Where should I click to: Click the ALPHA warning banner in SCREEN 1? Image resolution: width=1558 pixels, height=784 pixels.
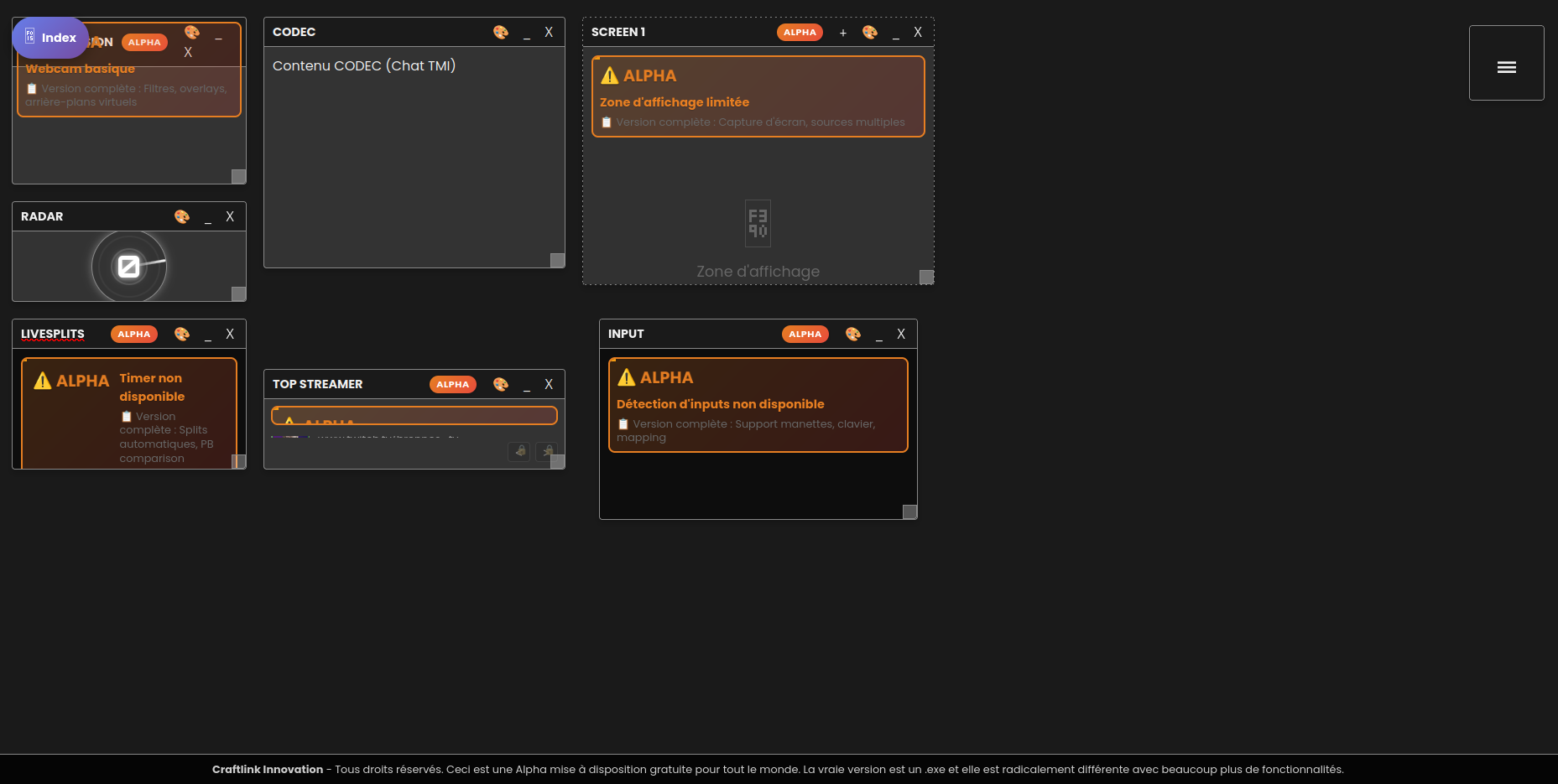(x=758, y=96)
